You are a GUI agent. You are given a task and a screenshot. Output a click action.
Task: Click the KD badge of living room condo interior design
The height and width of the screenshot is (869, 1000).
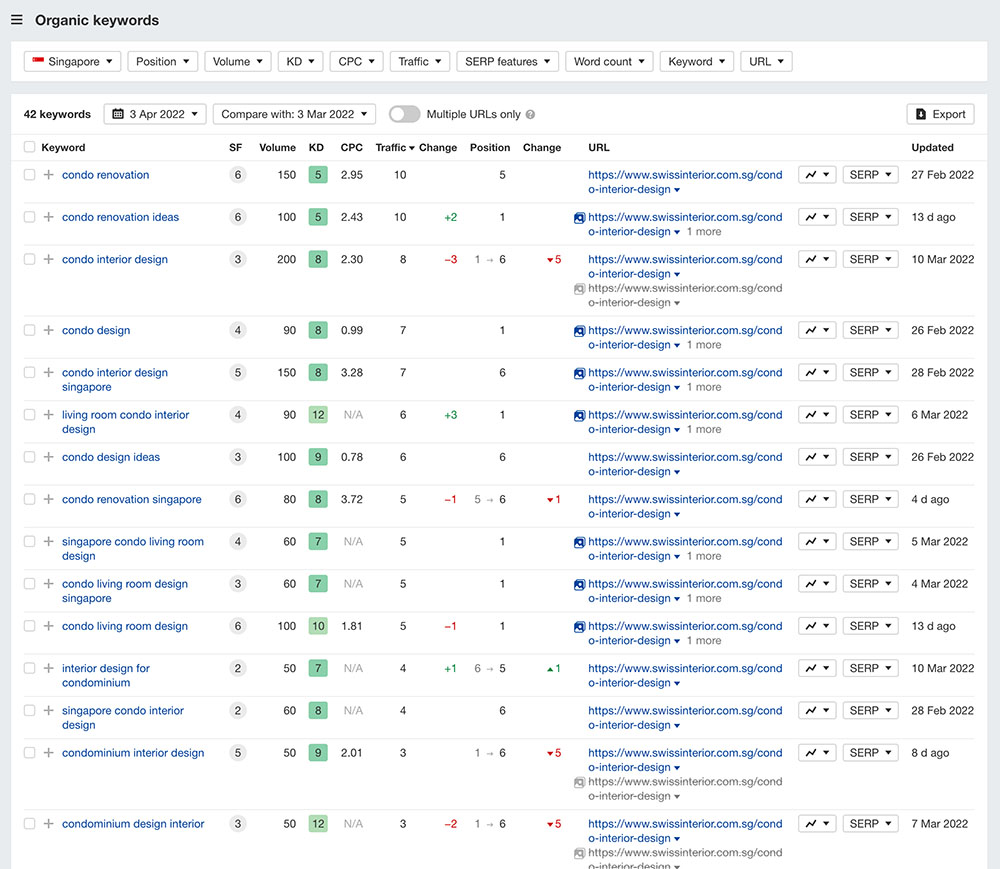(x=317, y=415)
